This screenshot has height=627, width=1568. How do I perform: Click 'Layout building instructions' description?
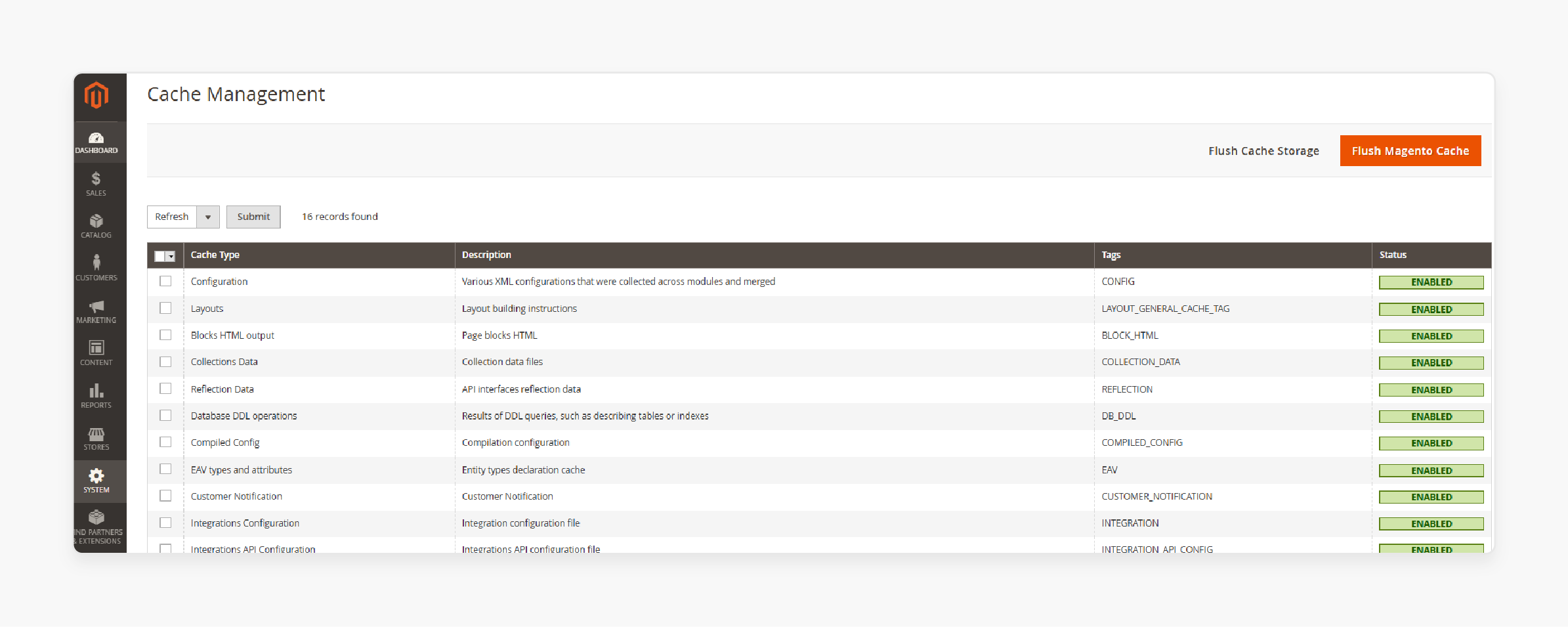(x=519, y=309)
